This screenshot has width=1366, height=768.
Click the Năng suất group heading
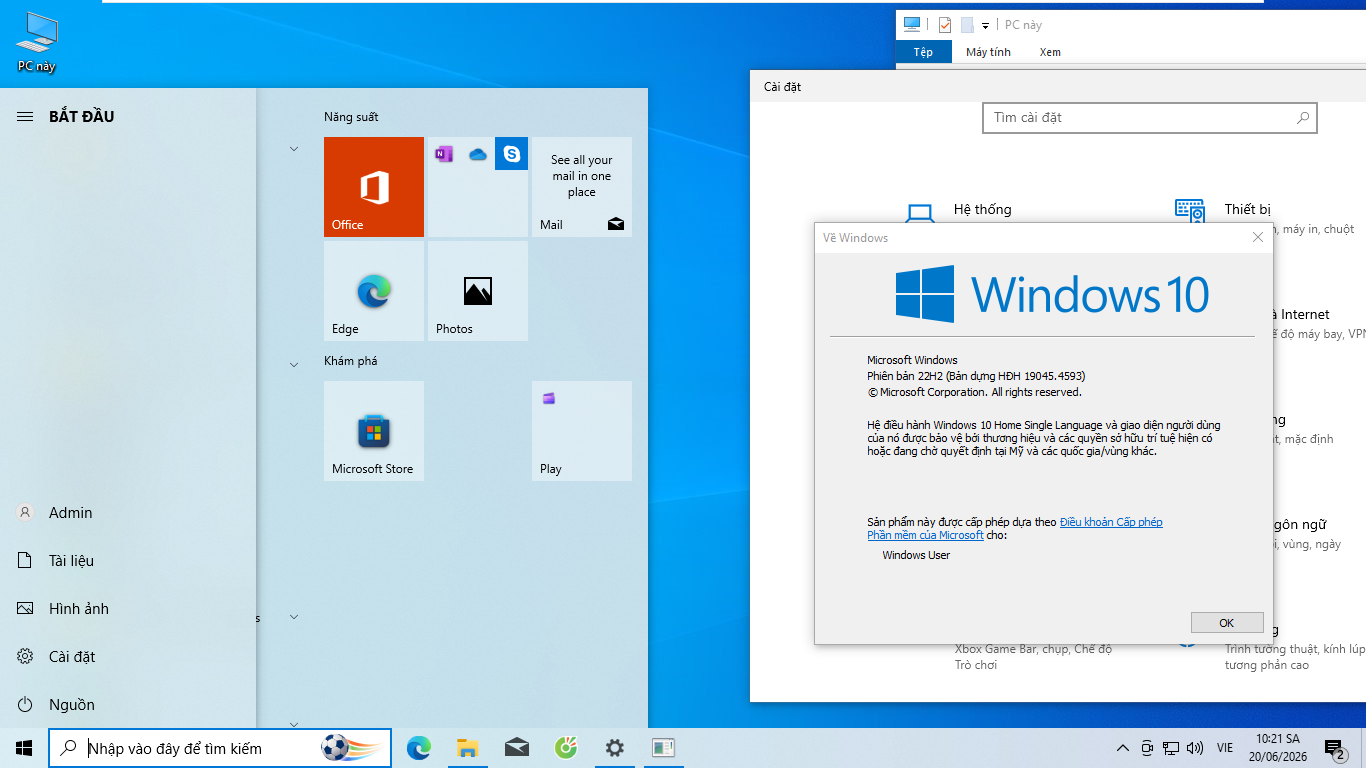coord(351,117)
